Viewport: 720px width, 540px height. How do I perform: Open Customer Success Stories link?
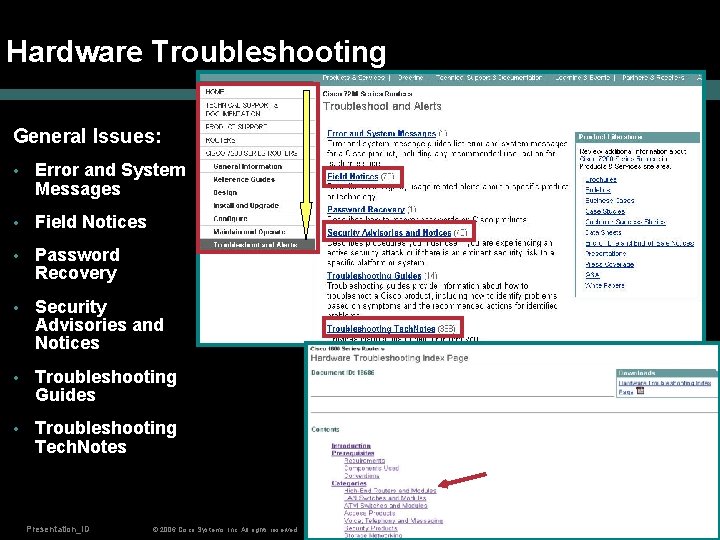[625, 222]
